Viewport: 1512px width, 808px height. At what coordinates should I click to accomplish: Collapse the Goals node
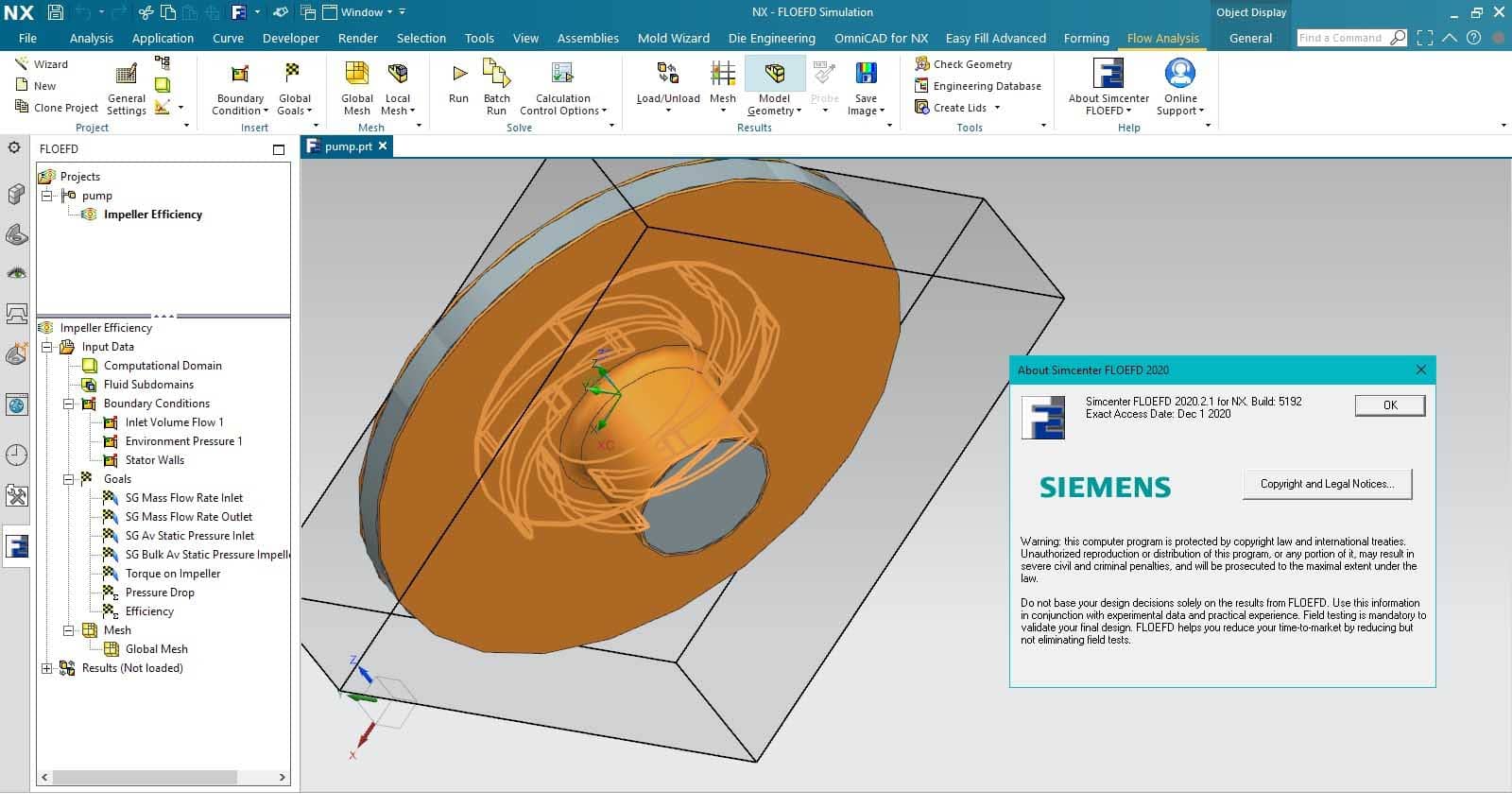click(68, 479)
